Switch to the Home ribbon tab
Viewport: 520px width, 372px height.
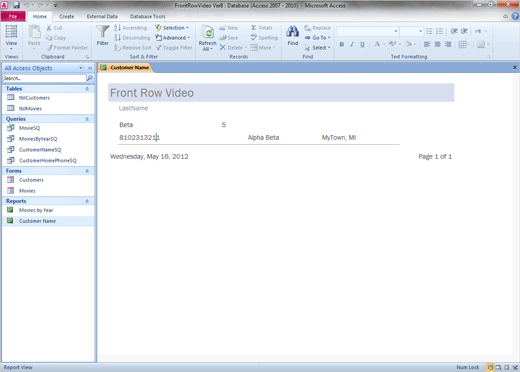(40, 16)
